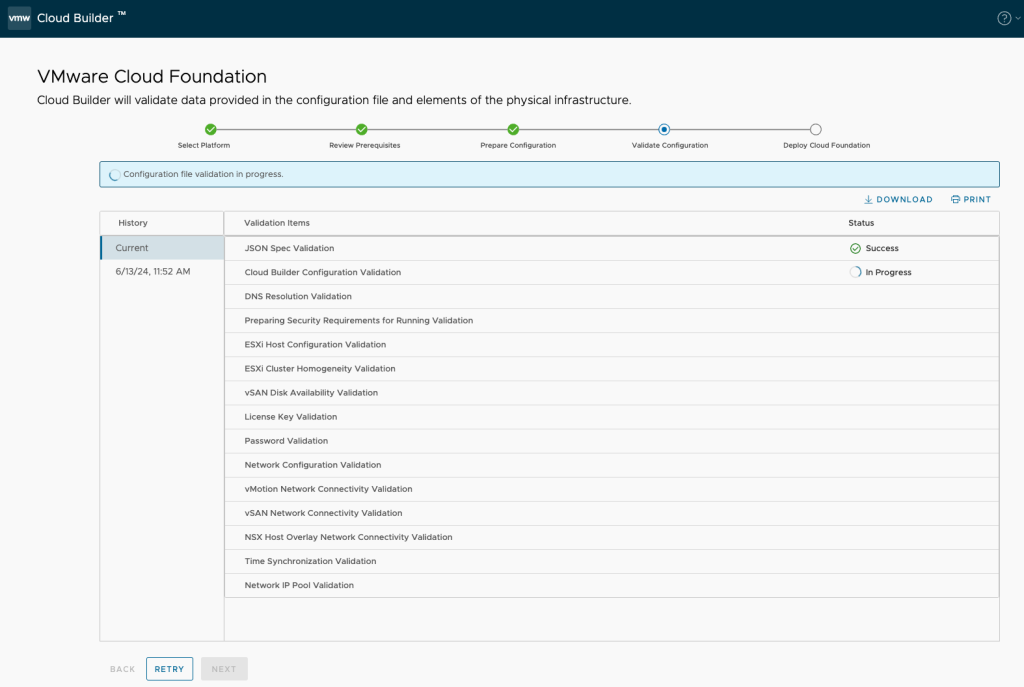Open the 6/13/24, 11:52 AM history entry
The image size is (1024, 687).
[162, 272]
